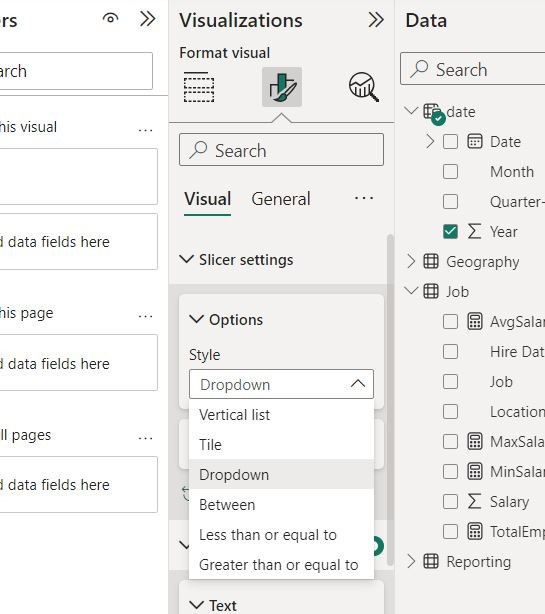Click the Geography table icon
Viewport: 545px width, 614px height.
click(431, 261)
